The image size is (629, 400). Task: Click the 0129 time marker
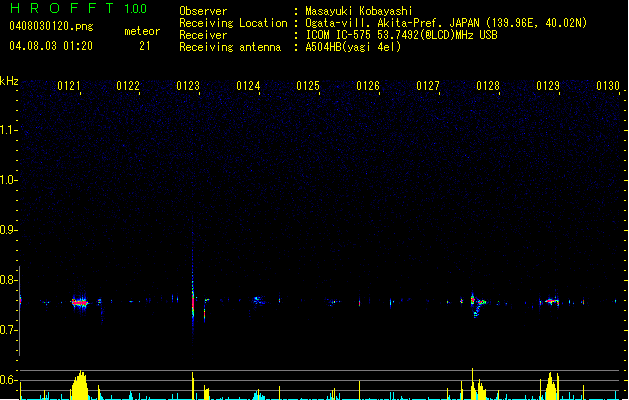548,86
